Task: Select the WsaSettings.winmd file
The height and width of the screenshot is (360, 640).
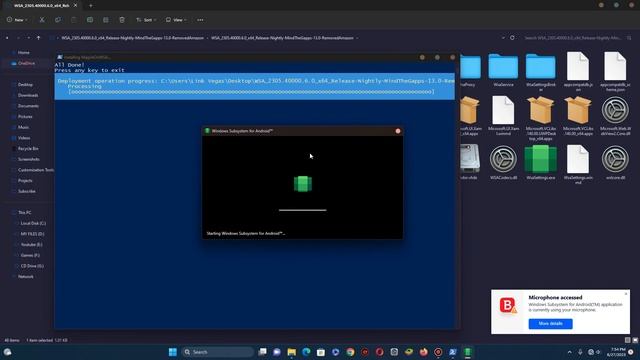Action: pos(578,164)
